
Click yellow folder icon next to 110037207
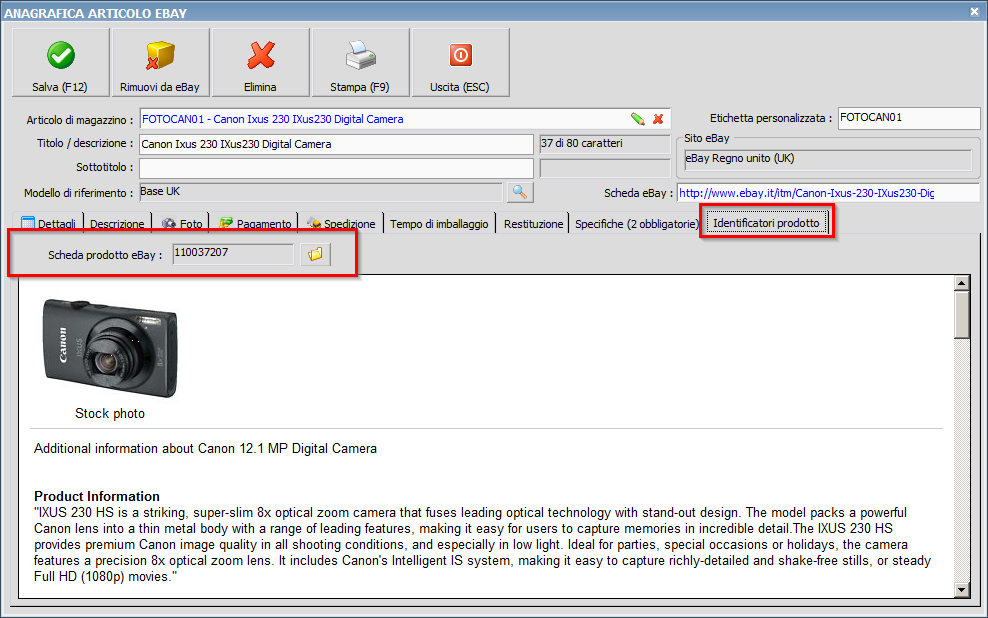pyautogui.click(x=316, y=254)
